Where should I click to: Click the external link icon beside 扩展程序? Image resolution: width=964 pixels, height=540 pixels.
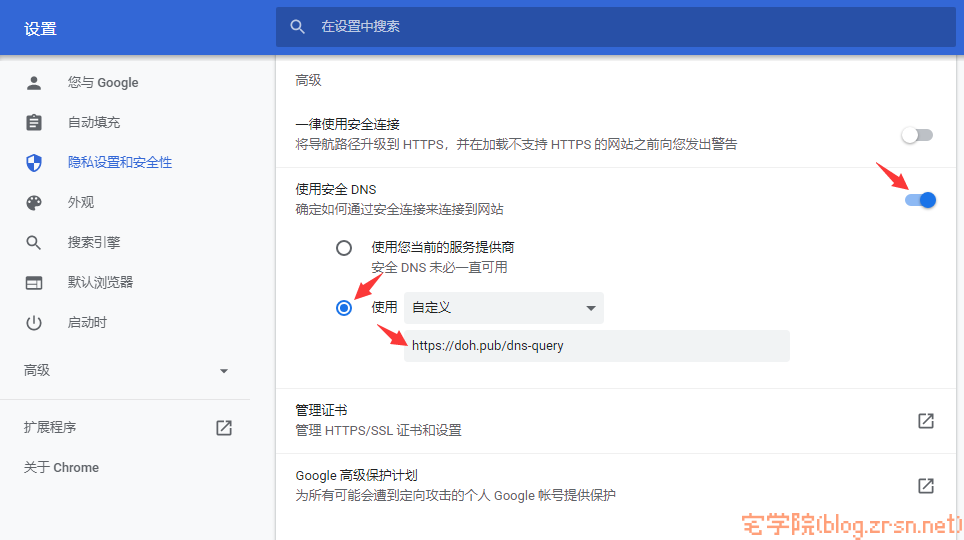coord(224,428)
